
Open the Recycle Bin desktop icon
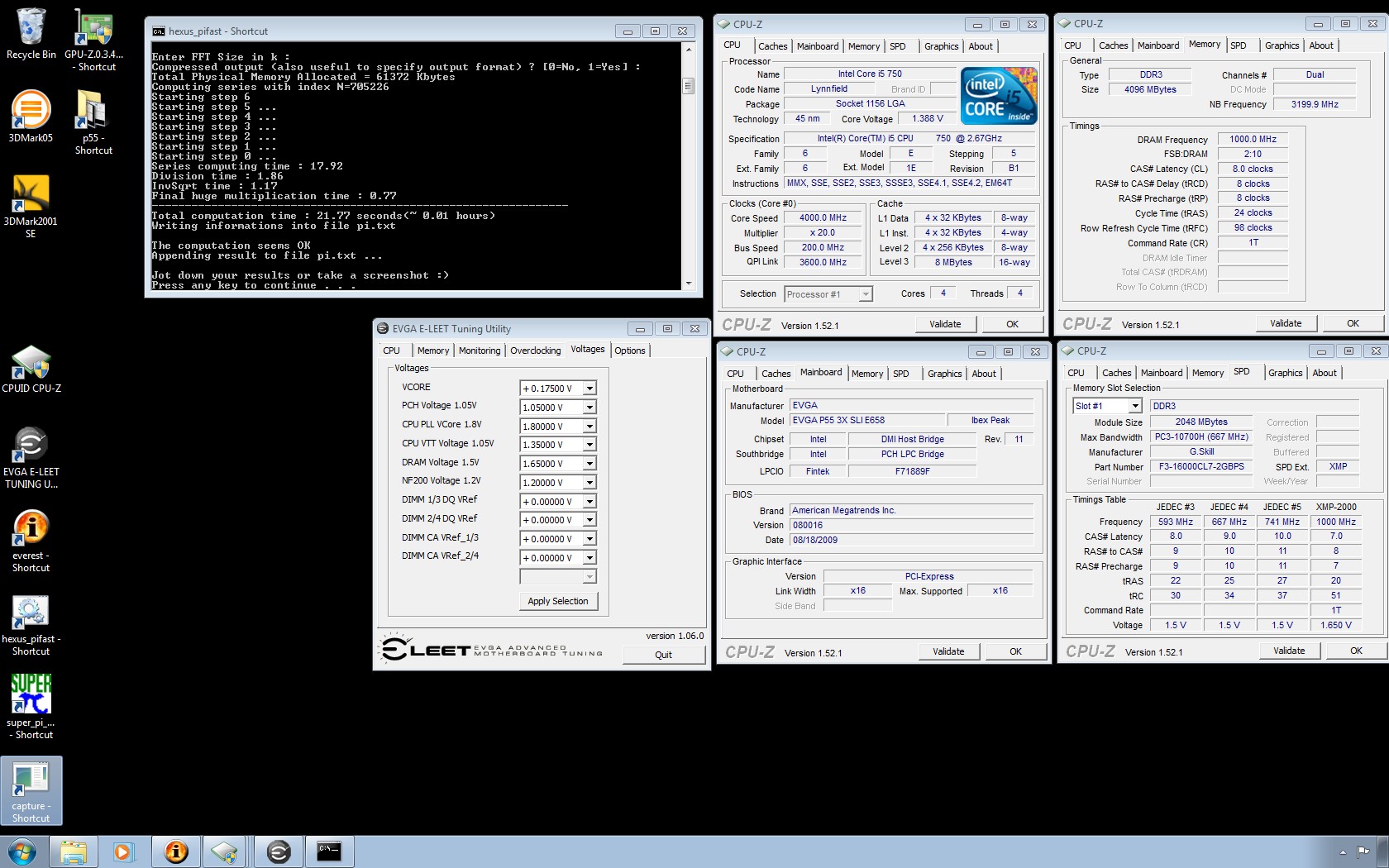tap(31, 33)
